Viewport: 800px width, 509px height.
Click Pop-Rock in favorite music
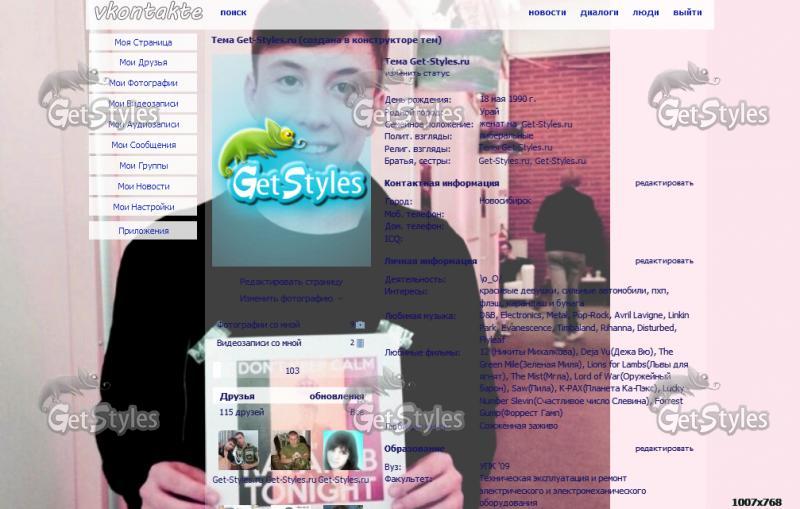(590, 315)
